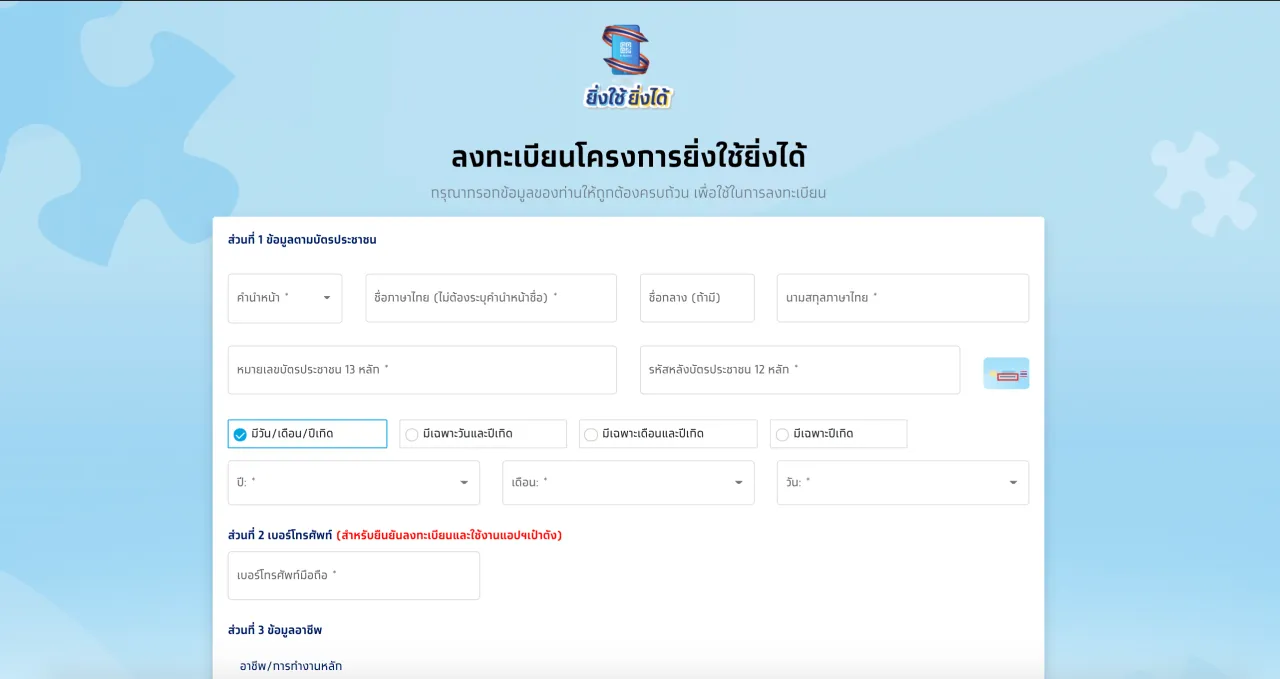Open the คำนำหน้า title dropdown
Viewport: 1280px width, 679px height.
pos(285,298)
